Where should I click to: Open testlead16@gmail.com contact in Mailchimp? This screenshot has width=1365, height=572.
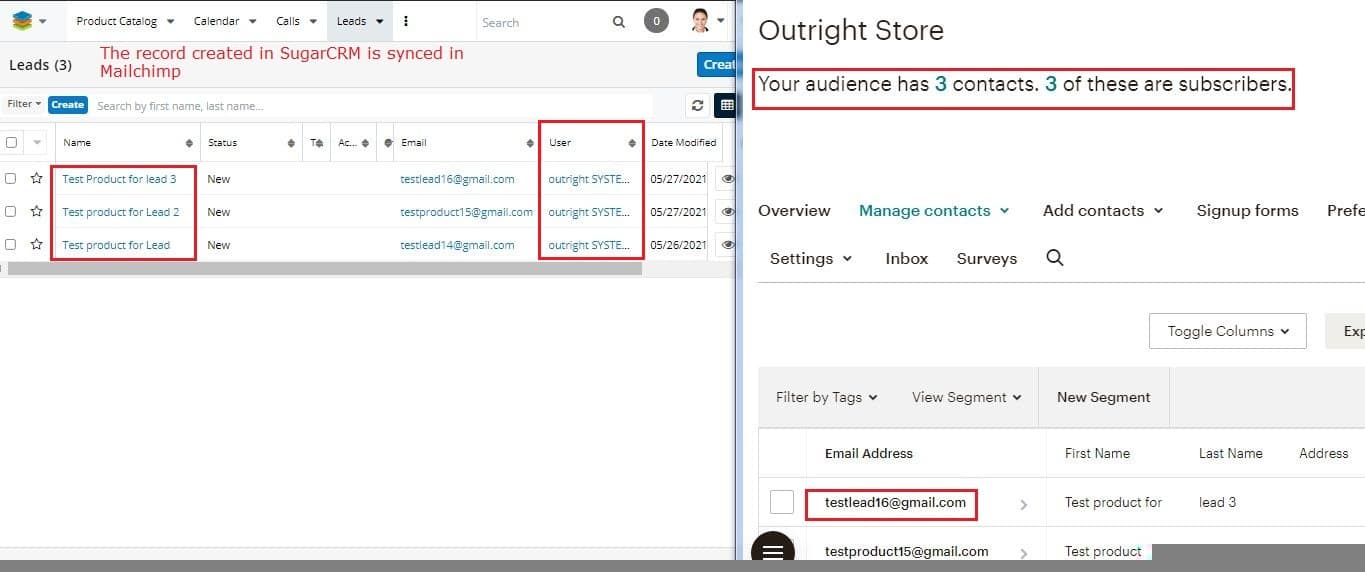coord(895,503)
